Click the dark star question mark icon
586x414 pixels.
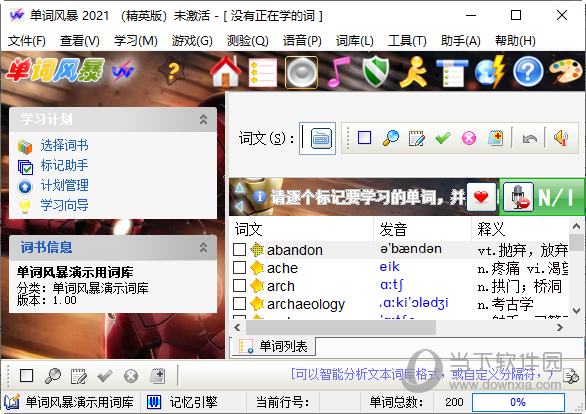tap(172, 71)
